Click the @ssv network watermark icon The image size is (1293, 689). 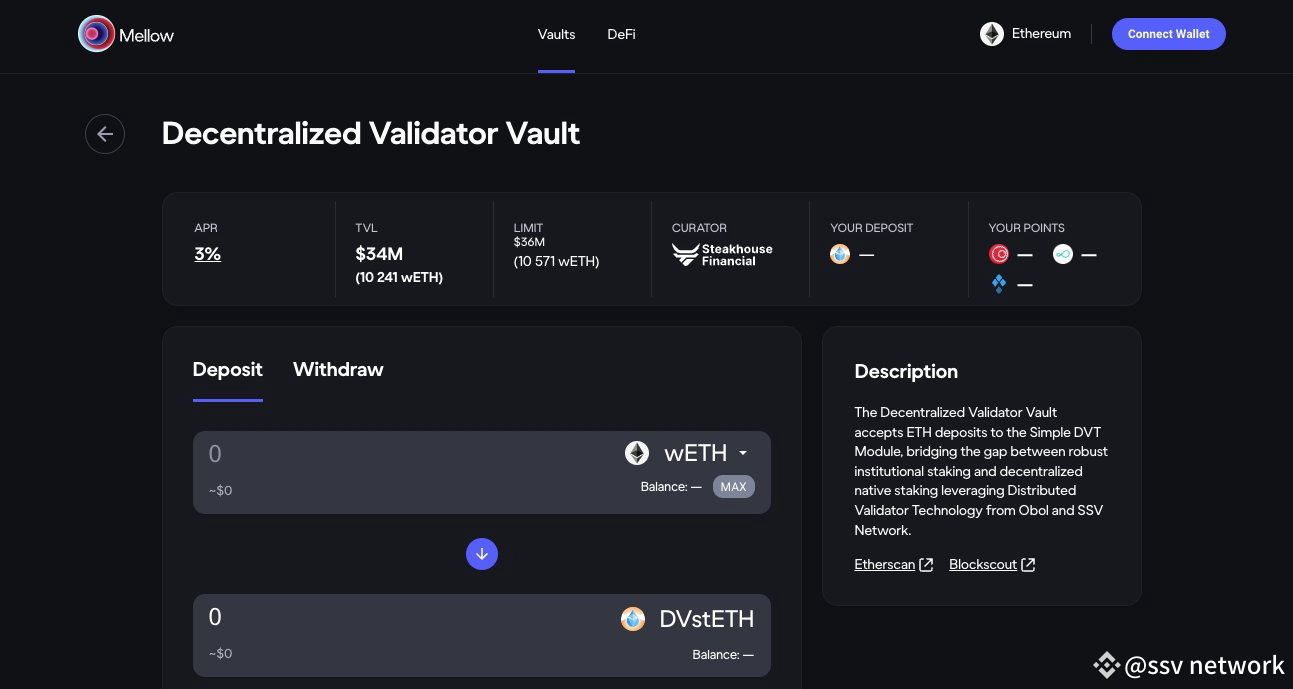point(1106,664)
